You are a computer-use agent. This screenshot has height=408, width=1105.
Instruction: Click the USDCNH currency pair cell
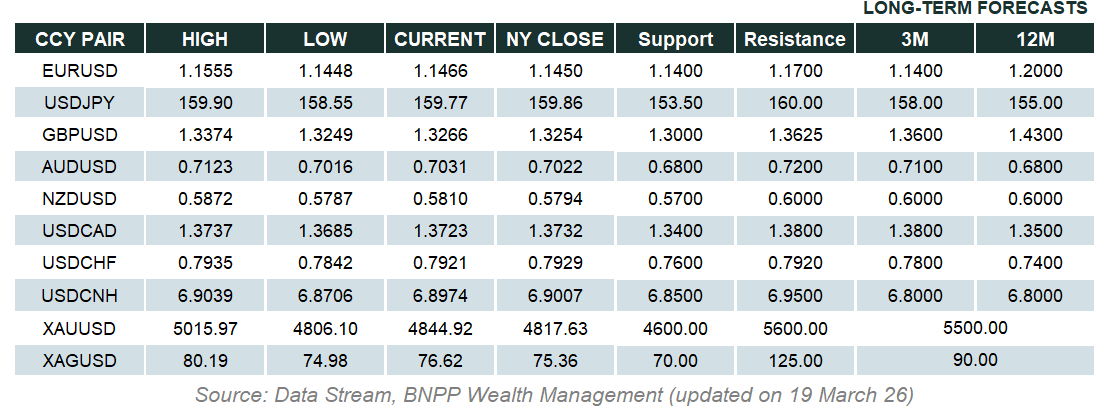pyautogui.click(x=79, y=295)
